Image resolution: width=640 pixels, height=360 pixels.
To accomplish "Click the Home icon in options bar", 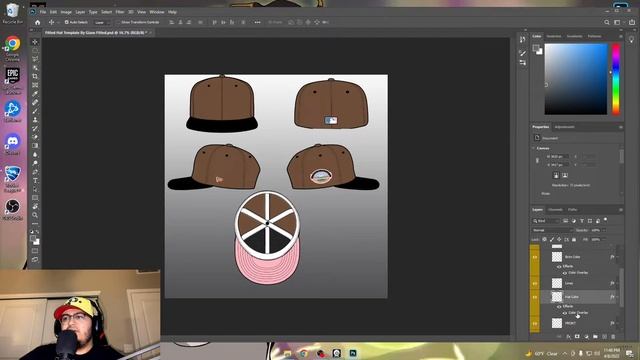I will pyautogui.click(x=38, y=22).
